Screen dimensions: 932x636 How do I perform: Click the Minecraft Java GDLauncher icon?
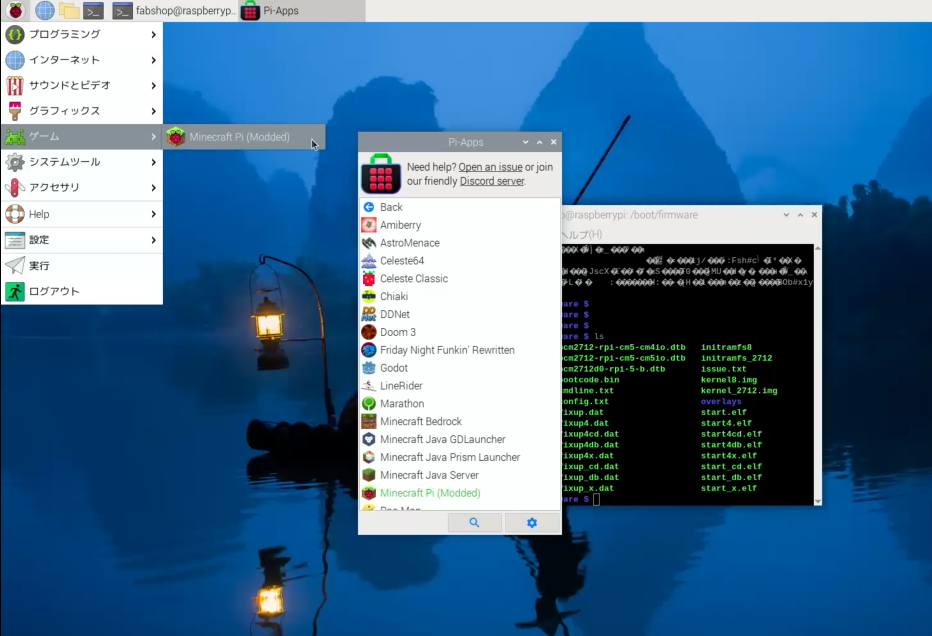click(369, 439)
